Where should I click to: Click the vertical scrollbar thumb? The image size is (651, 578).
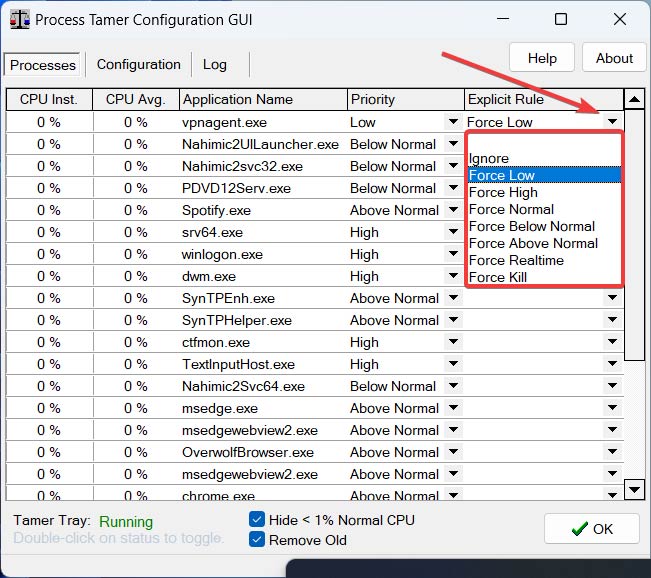[634, 235]
